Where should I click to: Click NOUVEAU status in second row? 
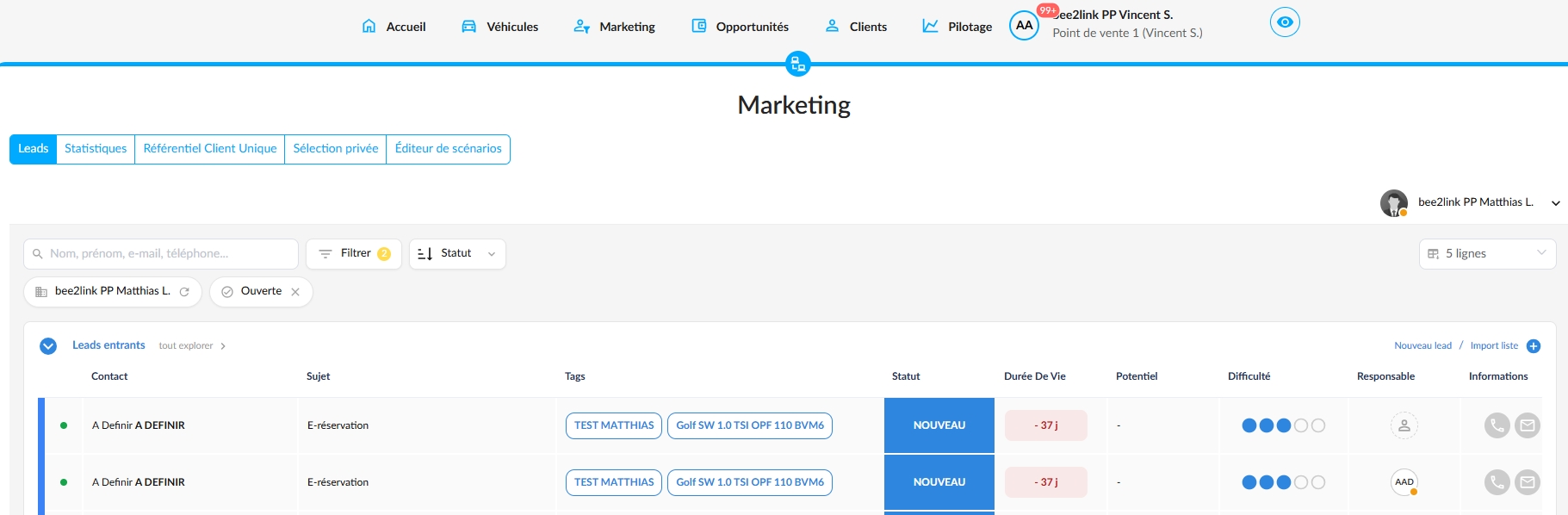(x=939, y=482)
